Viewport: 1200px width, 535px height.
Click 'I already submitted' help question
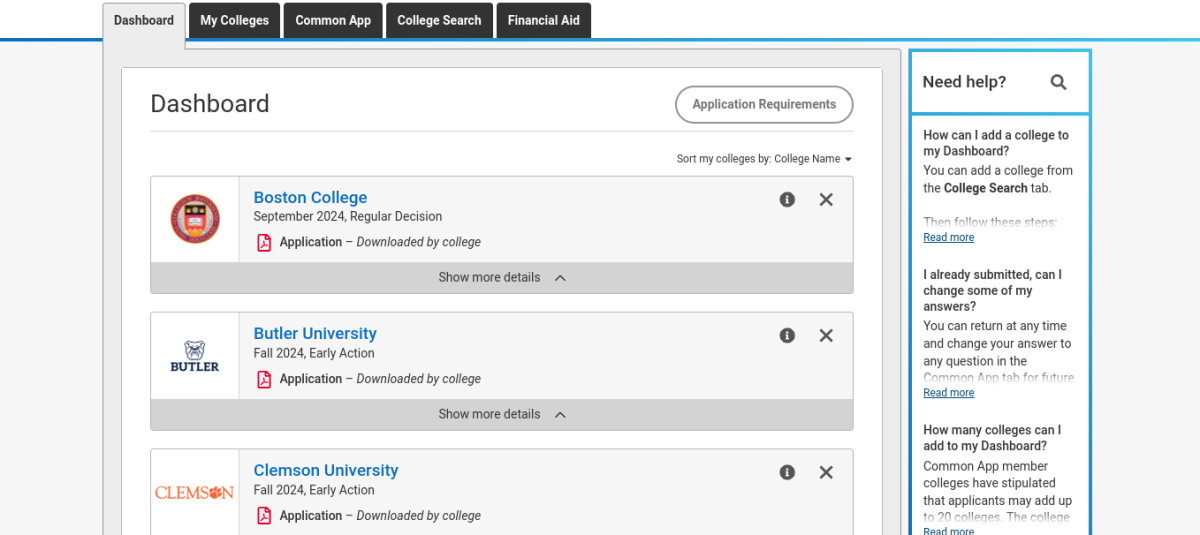pos(993,290)
